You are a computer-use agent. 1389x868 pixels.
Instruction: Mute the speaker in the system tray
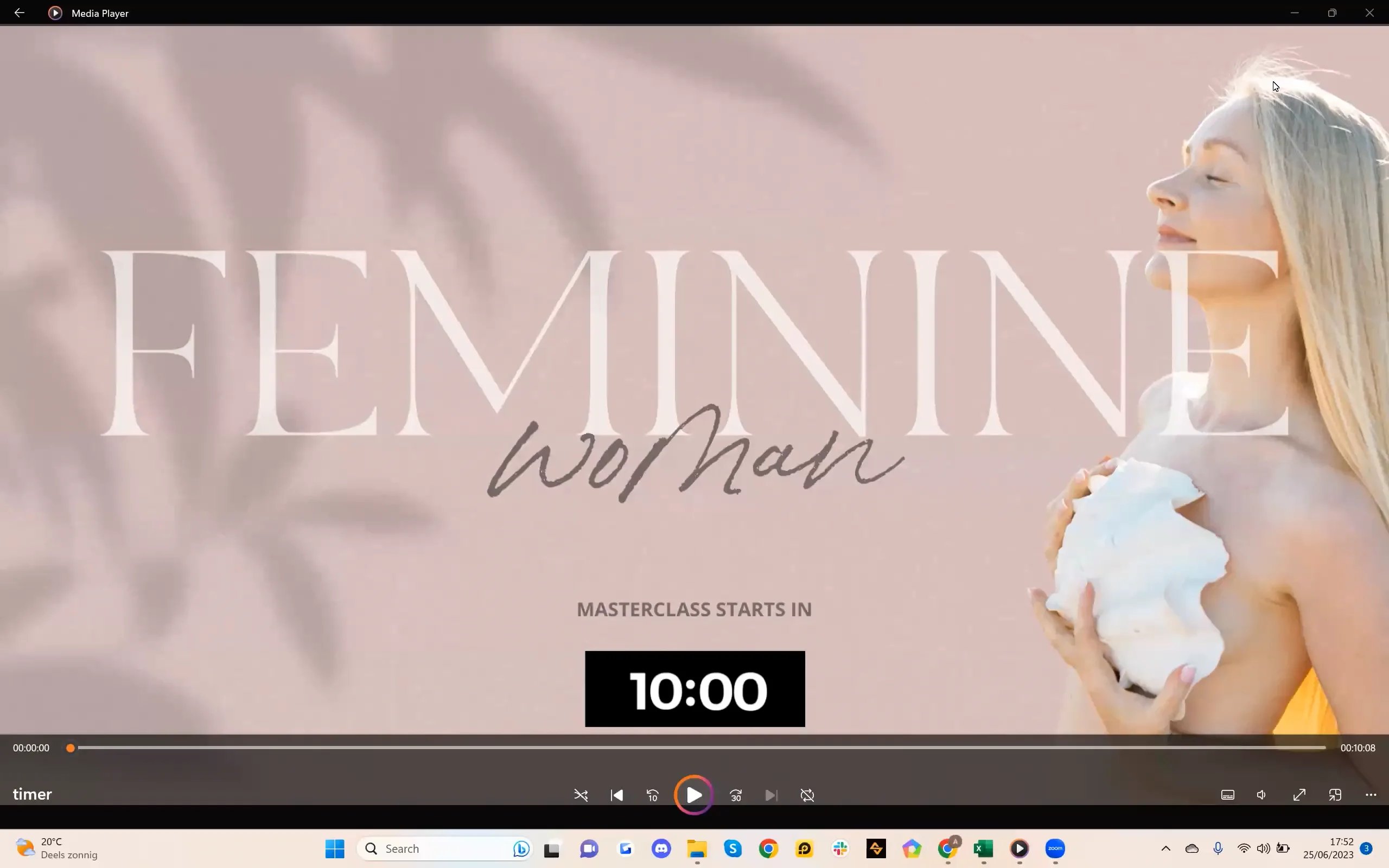[1263, 848]
